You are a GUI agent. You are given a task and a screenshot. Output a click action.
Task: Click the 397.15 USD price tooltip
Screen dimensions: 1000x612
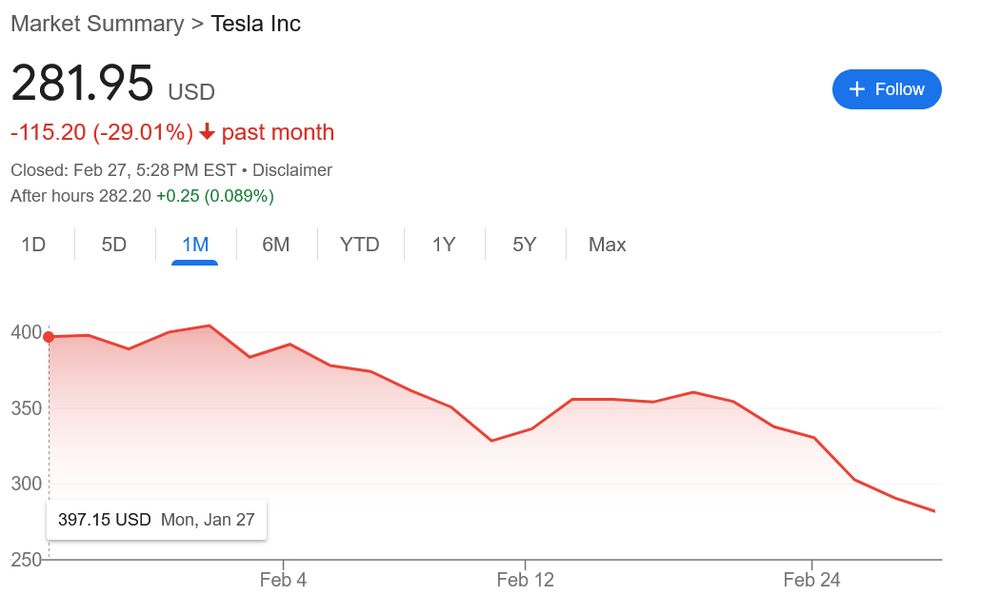157,520
